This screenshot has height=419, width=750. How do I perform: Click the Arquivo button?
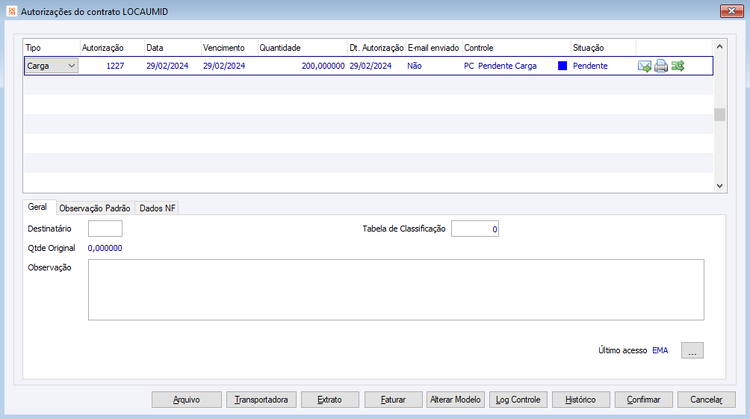[x=187, y=399]
